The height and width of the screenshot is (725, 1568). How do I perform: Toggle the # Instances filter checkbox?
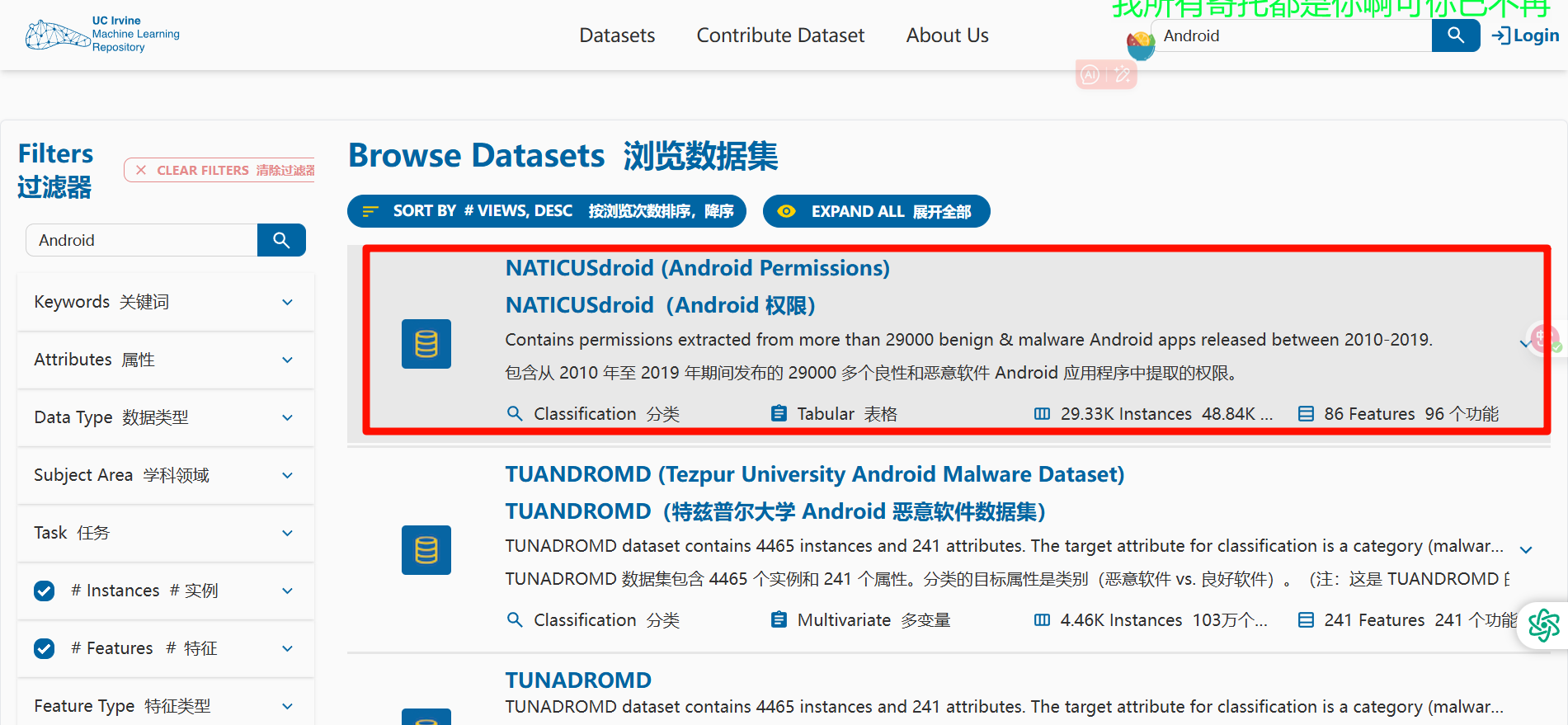click(45, 591)
